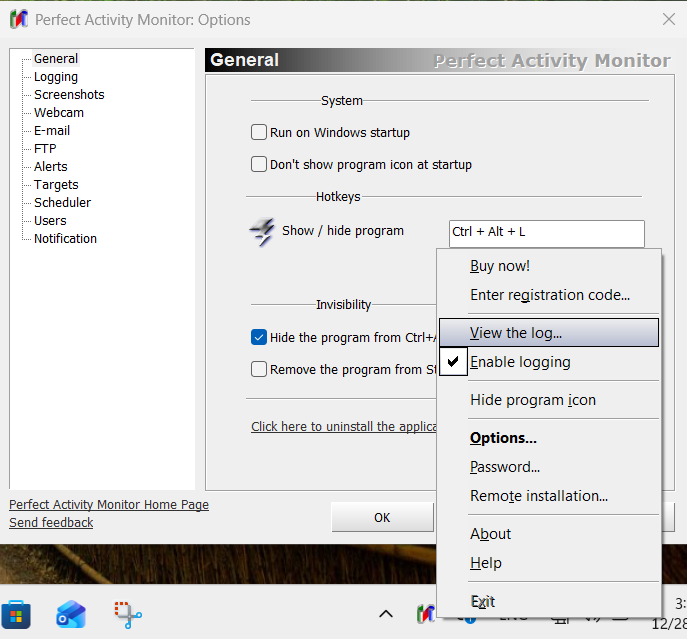Uncheck Hide the program from Ctrl+Alt+Del
The height and width of the screenshot is (639, 687).
pyautogui.click(x=259, y=338)
